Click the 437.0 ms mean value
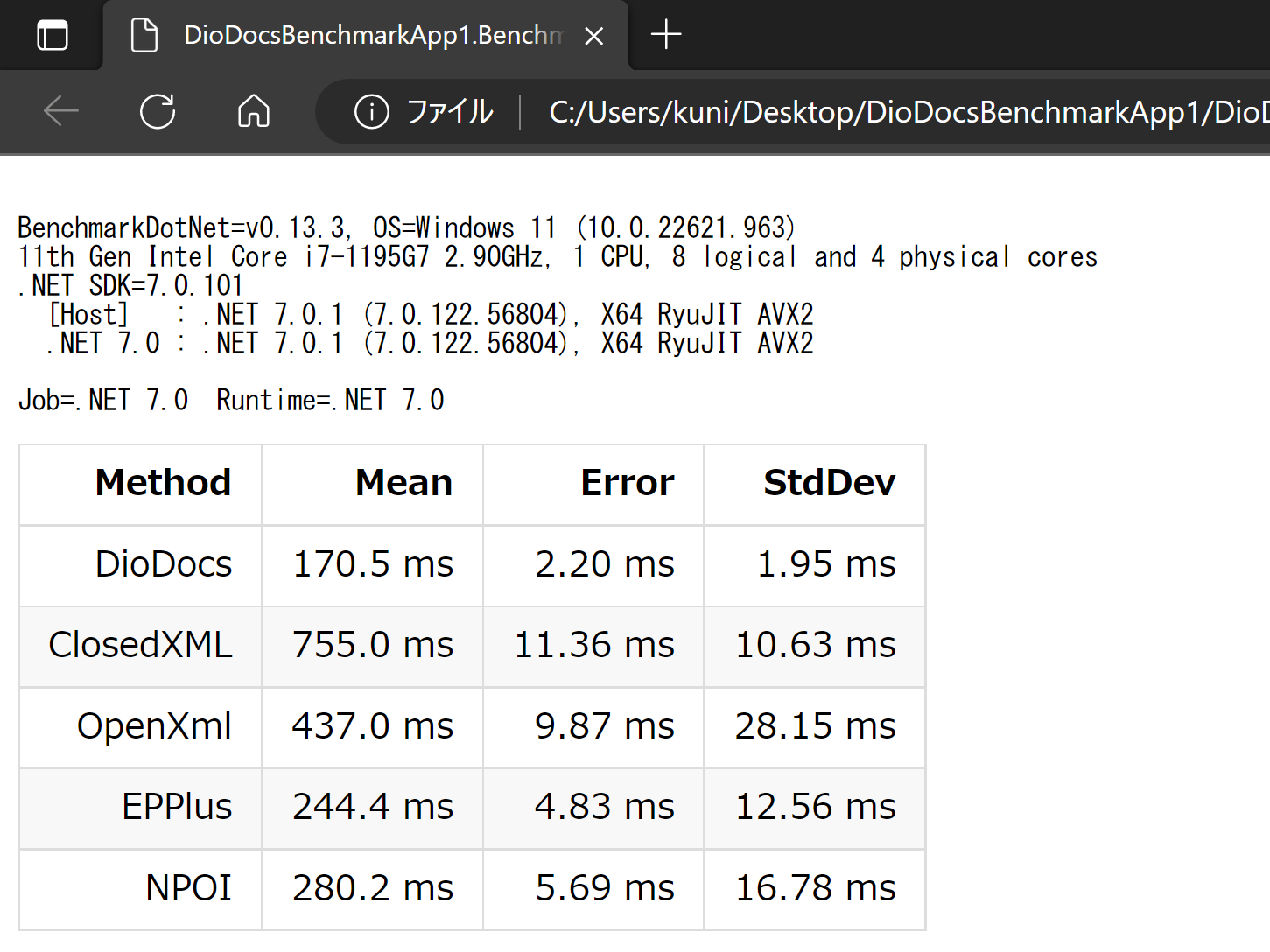The width and height of the screenshot is (1270, 952). 373,726
